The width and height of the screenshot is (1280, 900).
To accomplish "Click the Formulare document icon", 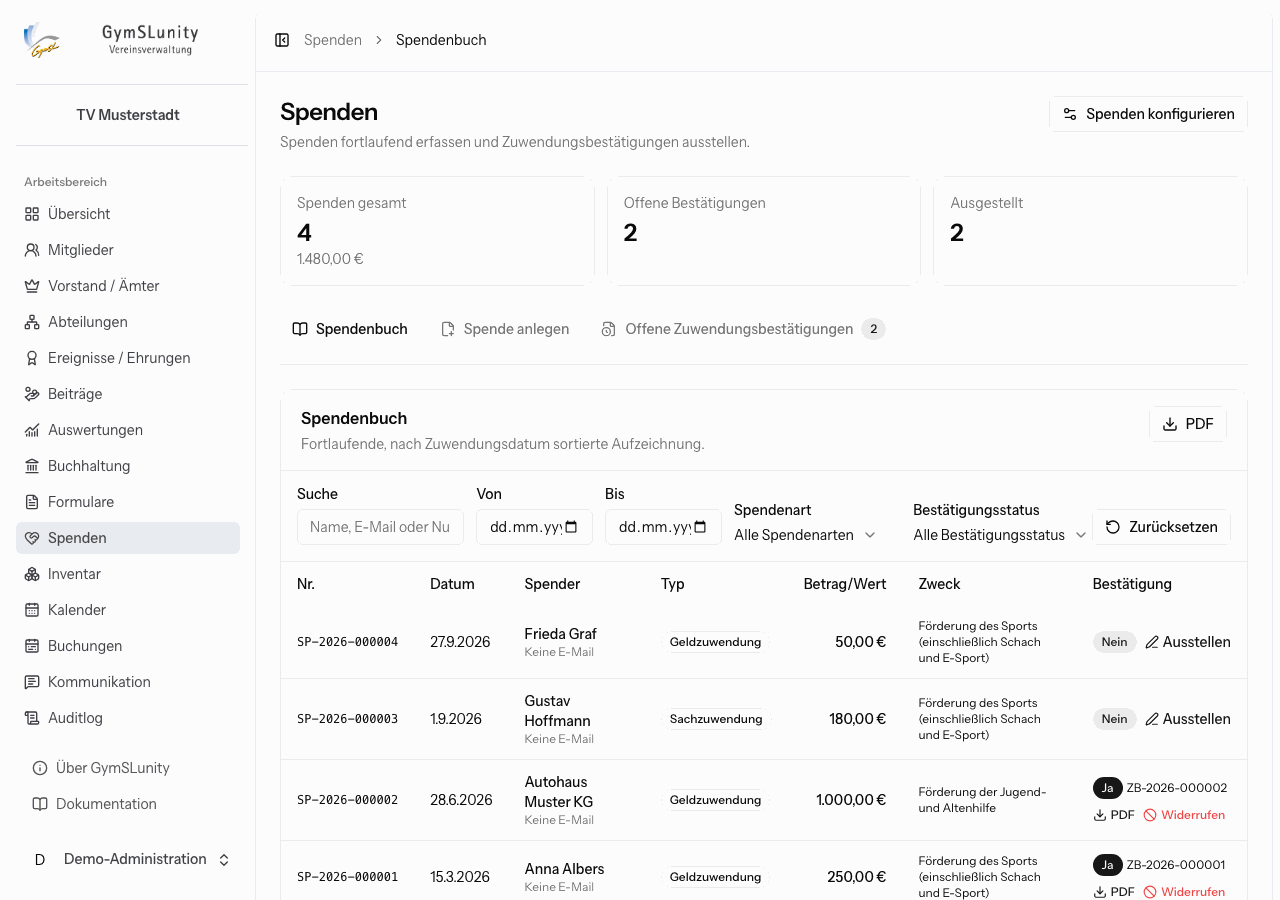I will coord(32,502).
